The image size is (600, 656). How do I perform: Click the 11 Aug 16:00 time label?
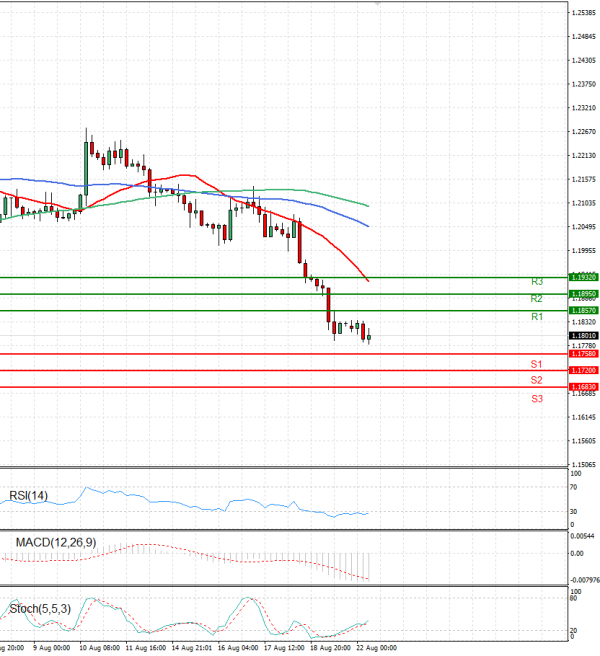(146, 648)
